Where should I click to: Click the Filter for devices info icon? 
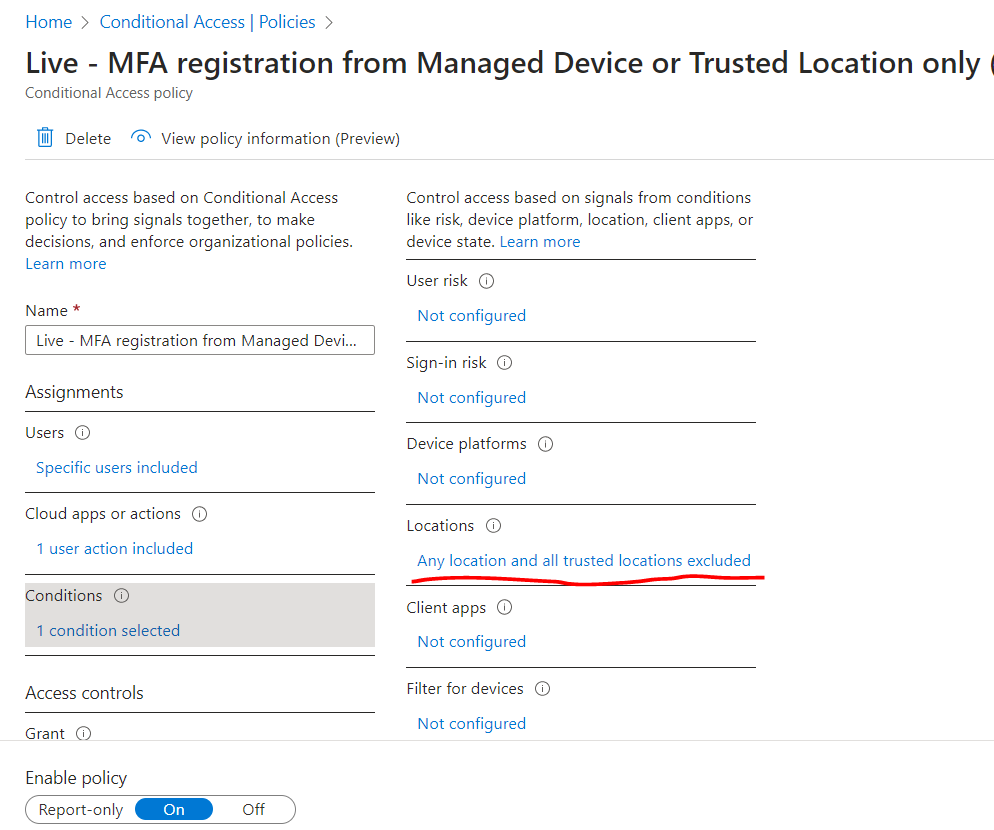coord(541,688)
